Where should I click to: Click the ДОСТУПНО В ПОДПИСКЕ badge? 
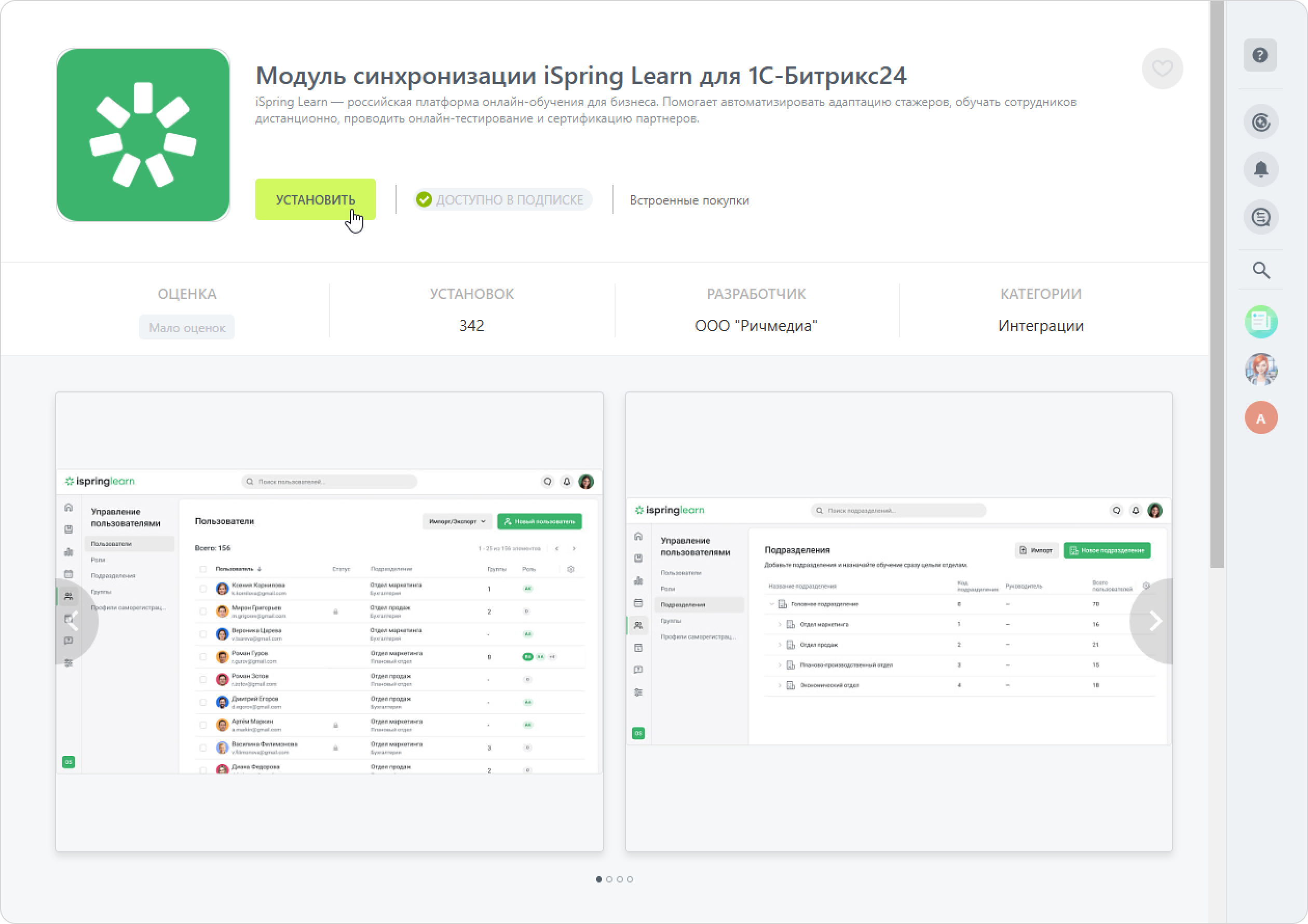(x=503, y=199)
